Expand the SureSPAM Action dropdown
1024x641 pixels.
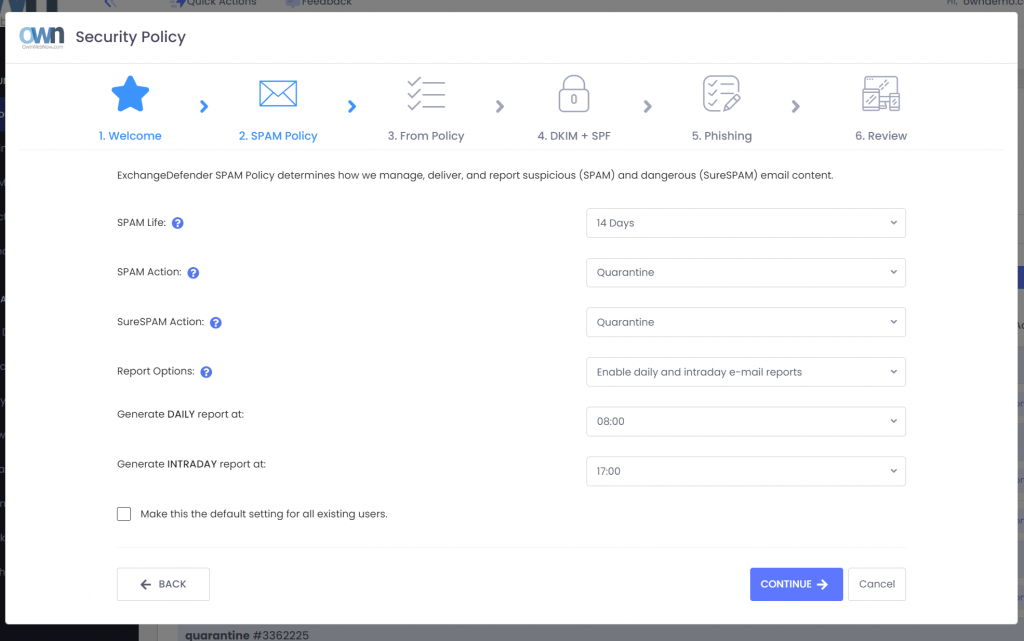coord(746,322)
